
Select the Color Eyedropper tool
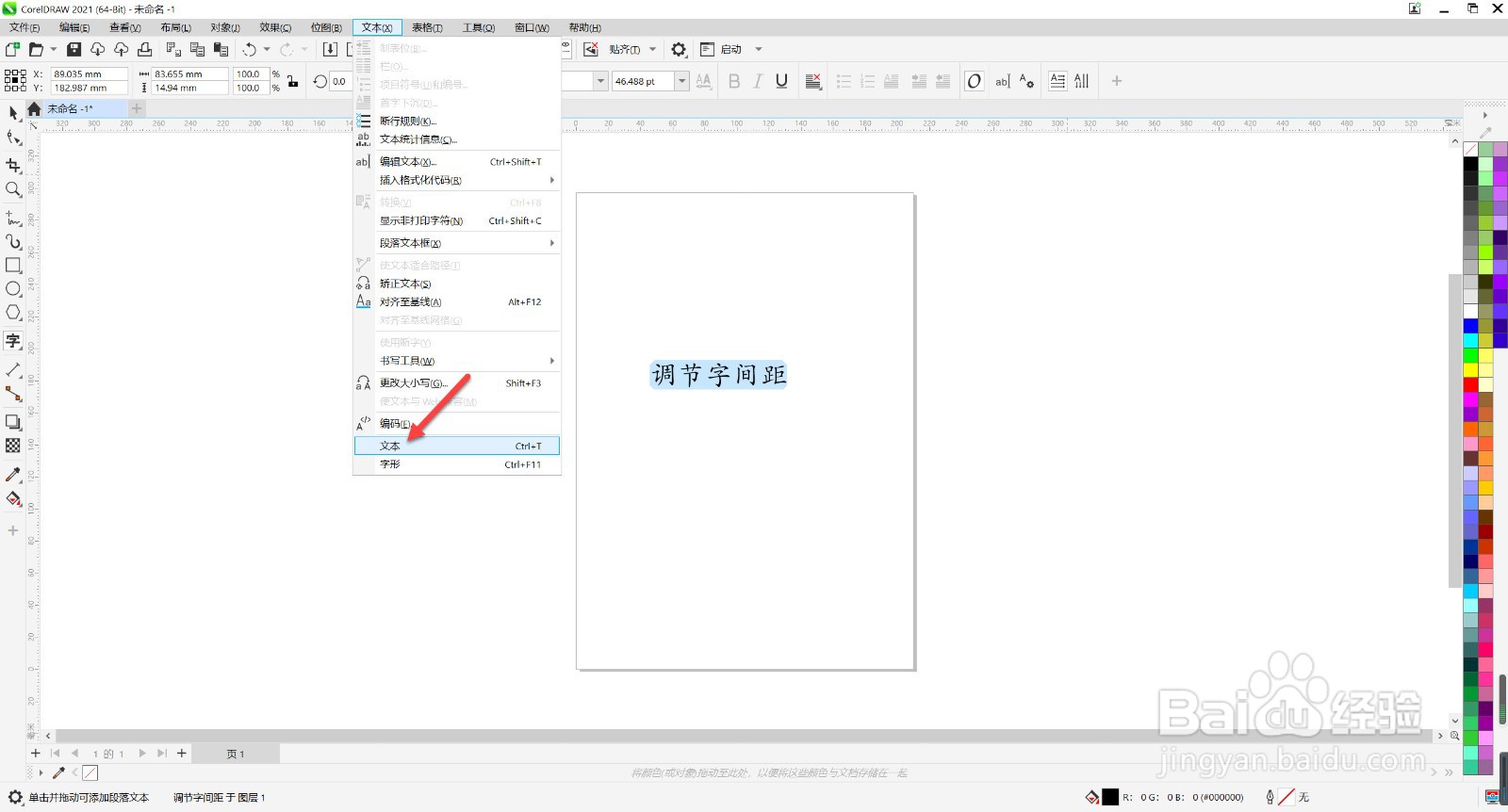tap(13, 475)
